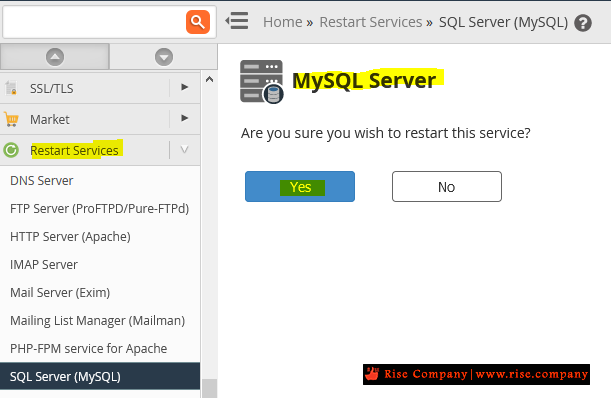Viewport: 611px width, 398px height.
Task: Expand the Market menu arrow
Action: 185,118
